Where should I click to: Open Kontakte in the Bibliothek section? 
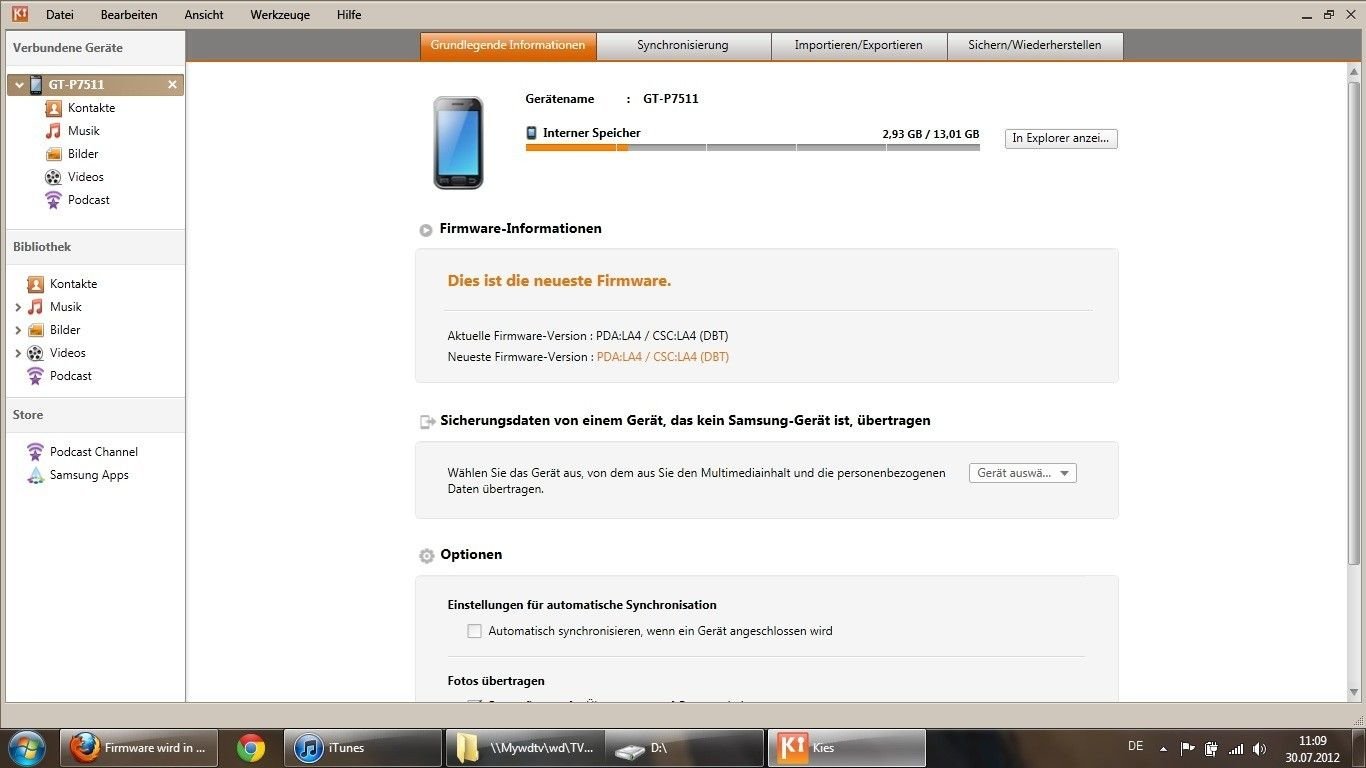(x=73, y=284)
